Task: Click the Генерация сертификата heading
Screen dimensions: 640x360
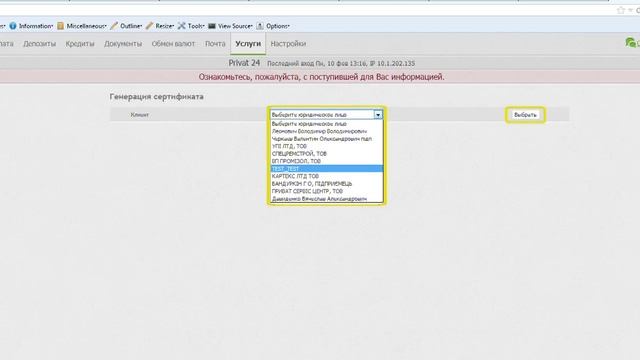Action: pyautogui.click(x=156, y=97)
